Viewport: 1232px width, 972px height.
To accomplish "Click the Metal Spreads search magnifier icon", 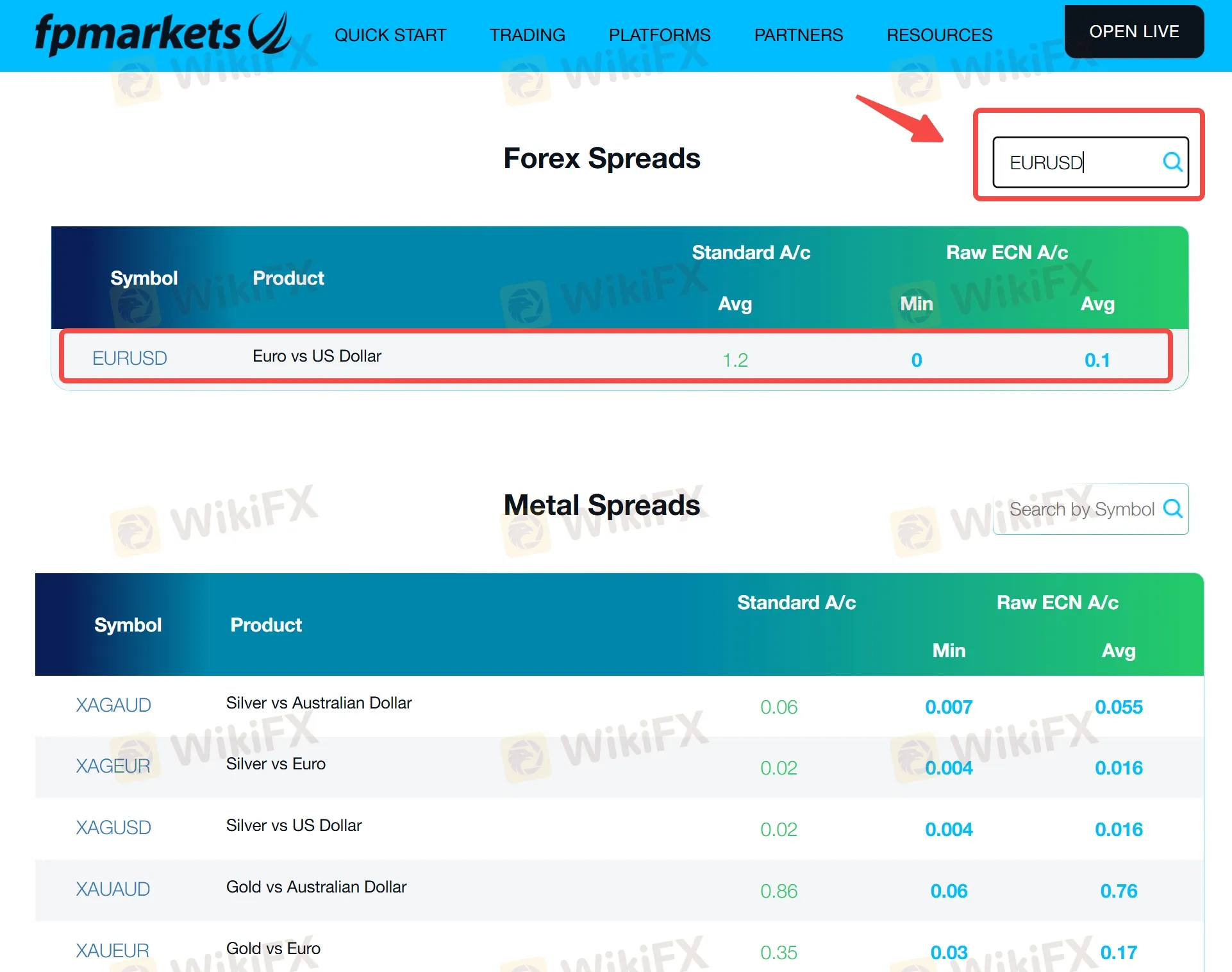I will (1172, 508).
